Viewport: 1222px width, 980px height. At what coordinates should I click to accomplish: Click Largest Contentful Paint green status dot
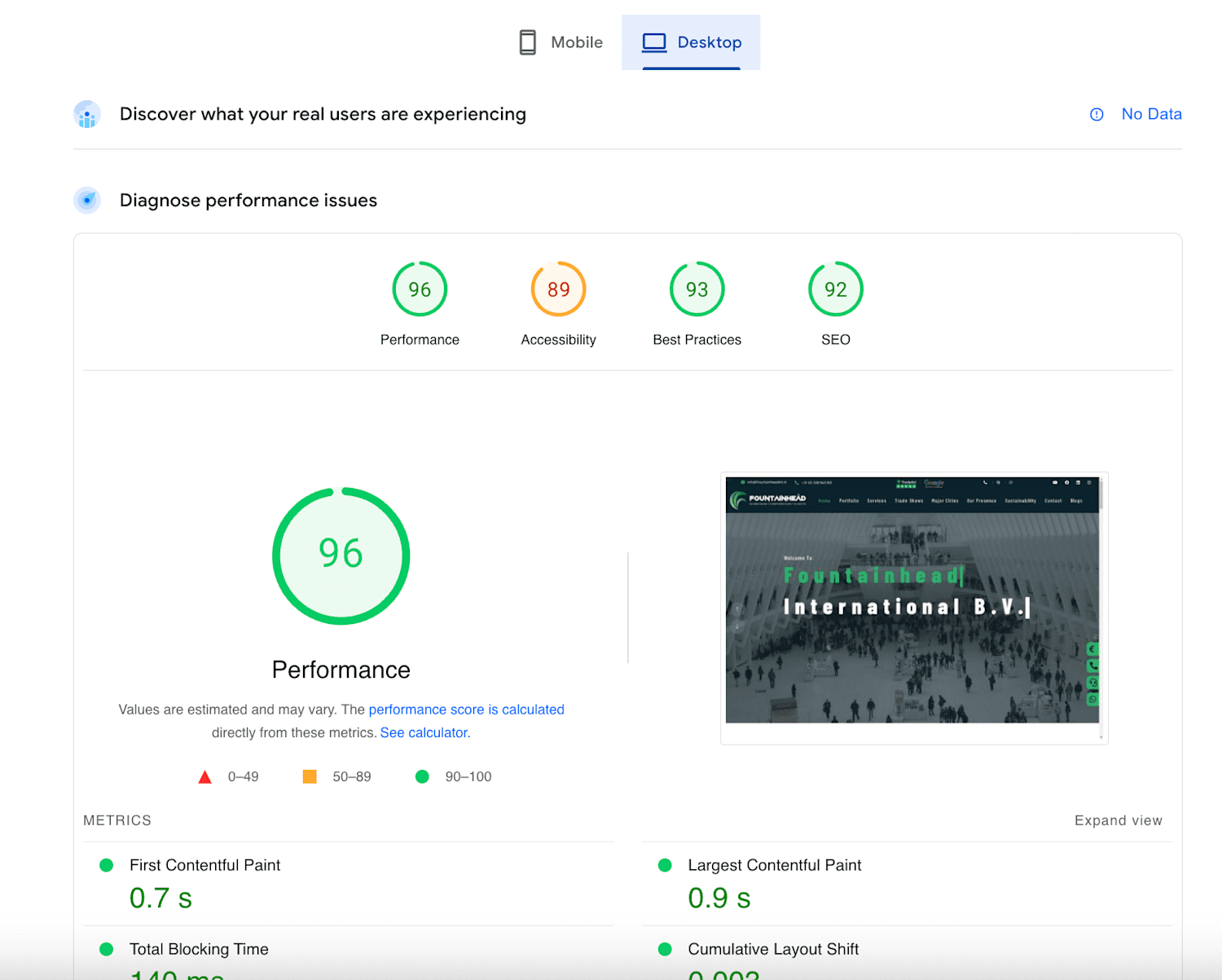(665, 865)
